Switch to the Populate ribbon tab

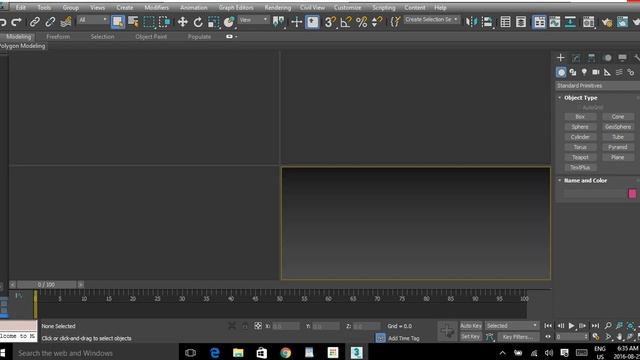pyautogui.click(x=199, y=37)
